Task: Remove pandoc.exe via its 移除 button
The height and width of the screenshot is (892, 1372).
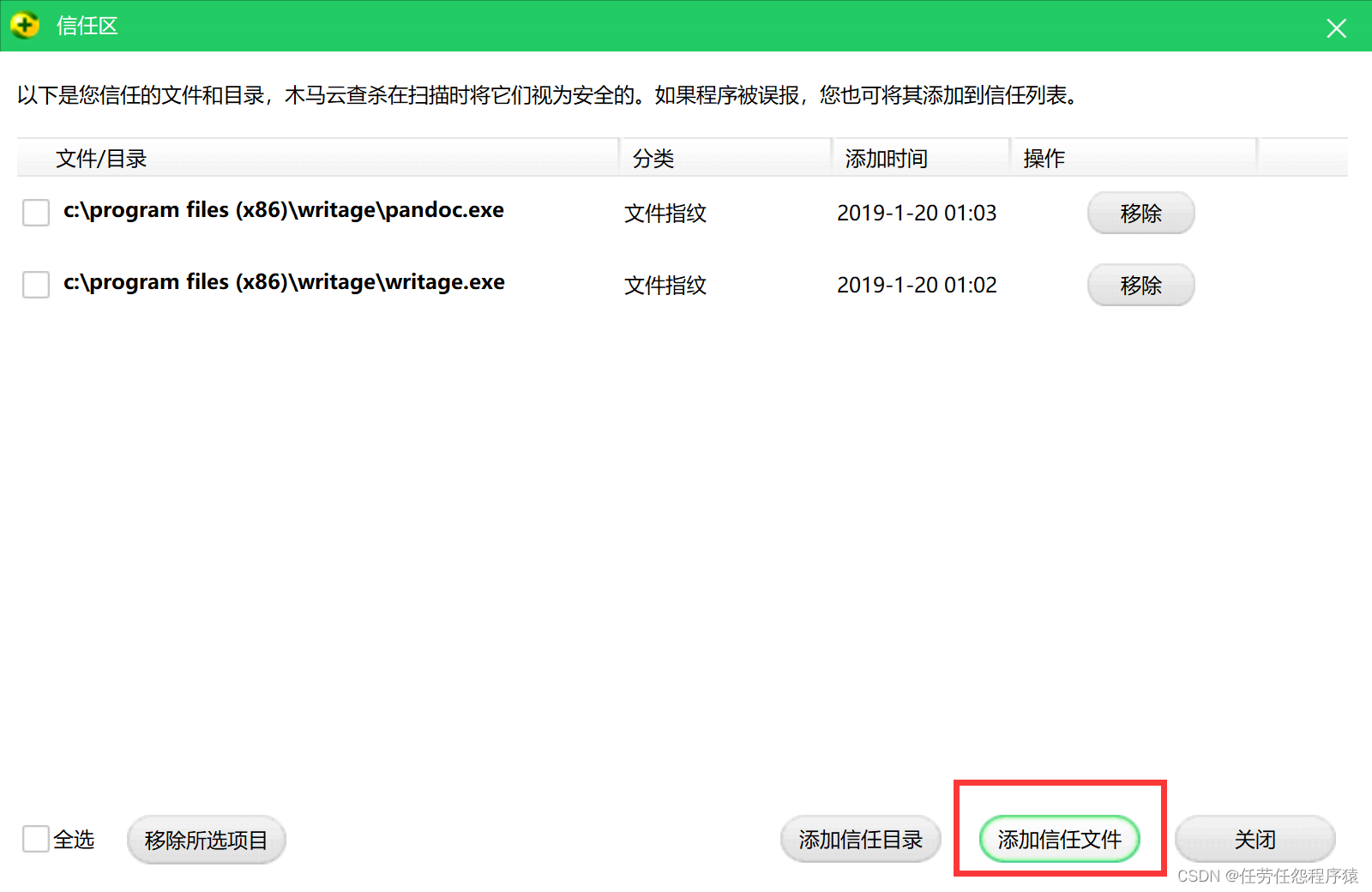Action: (1140, 213)
